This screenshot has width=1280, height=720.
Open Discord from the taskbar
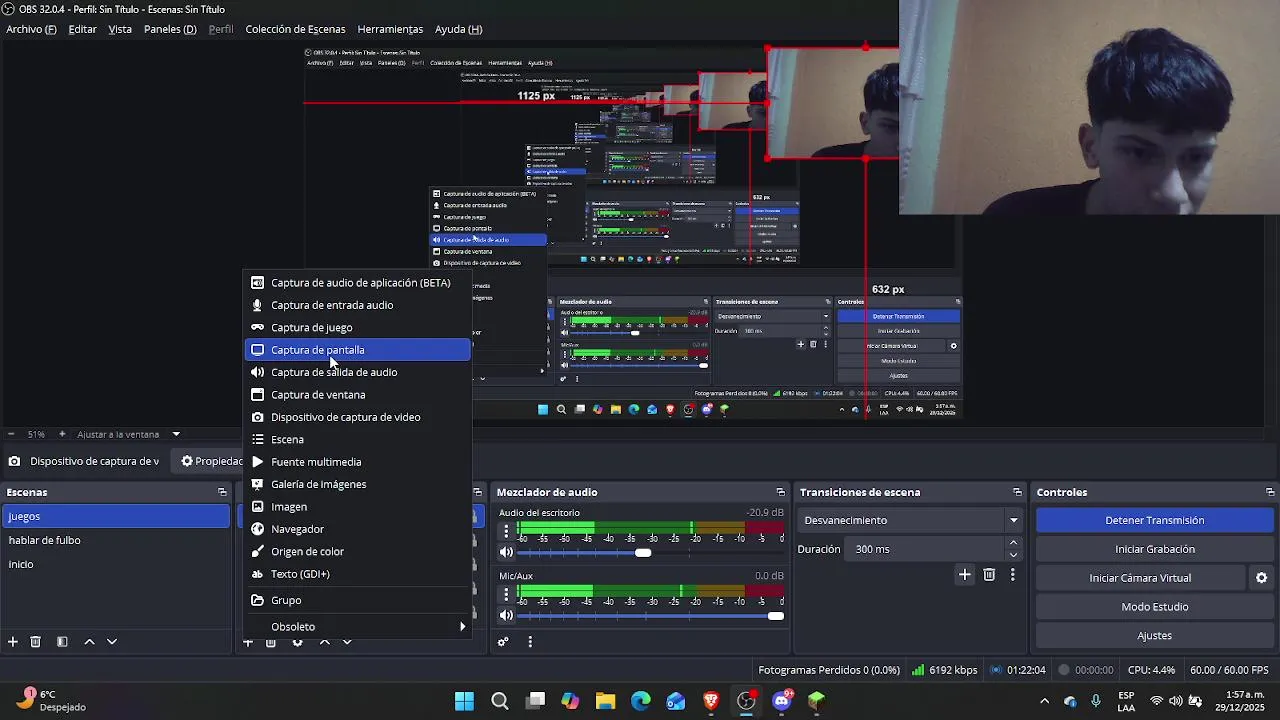782,701
